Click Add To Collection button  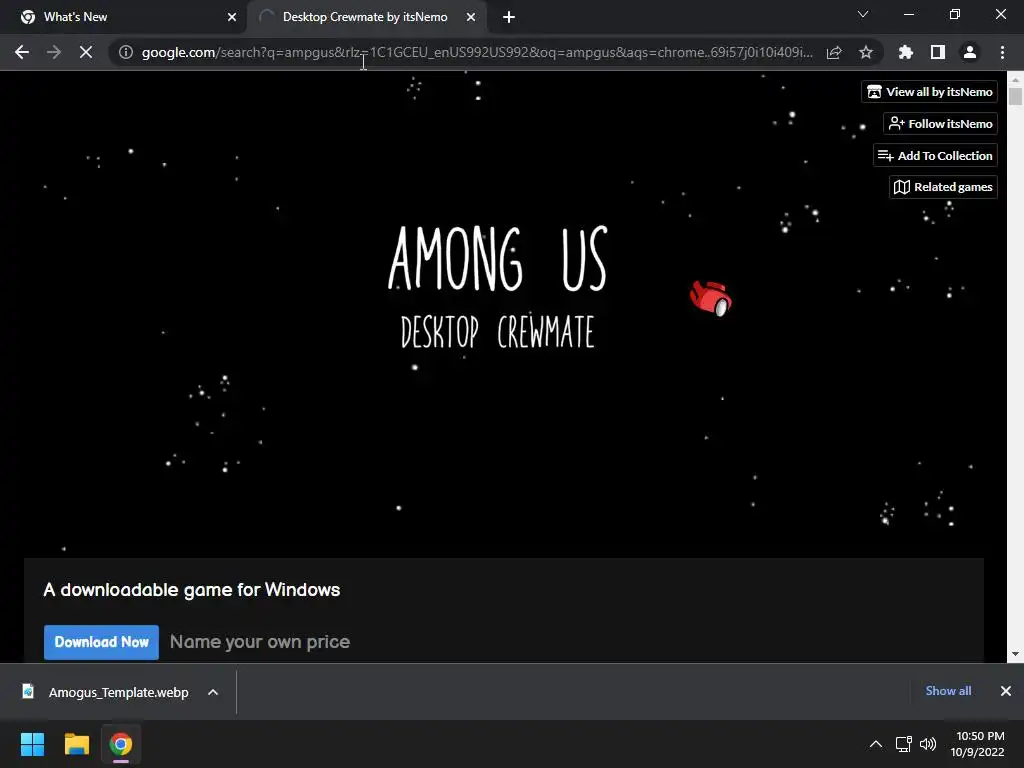[x=935, y=155]
